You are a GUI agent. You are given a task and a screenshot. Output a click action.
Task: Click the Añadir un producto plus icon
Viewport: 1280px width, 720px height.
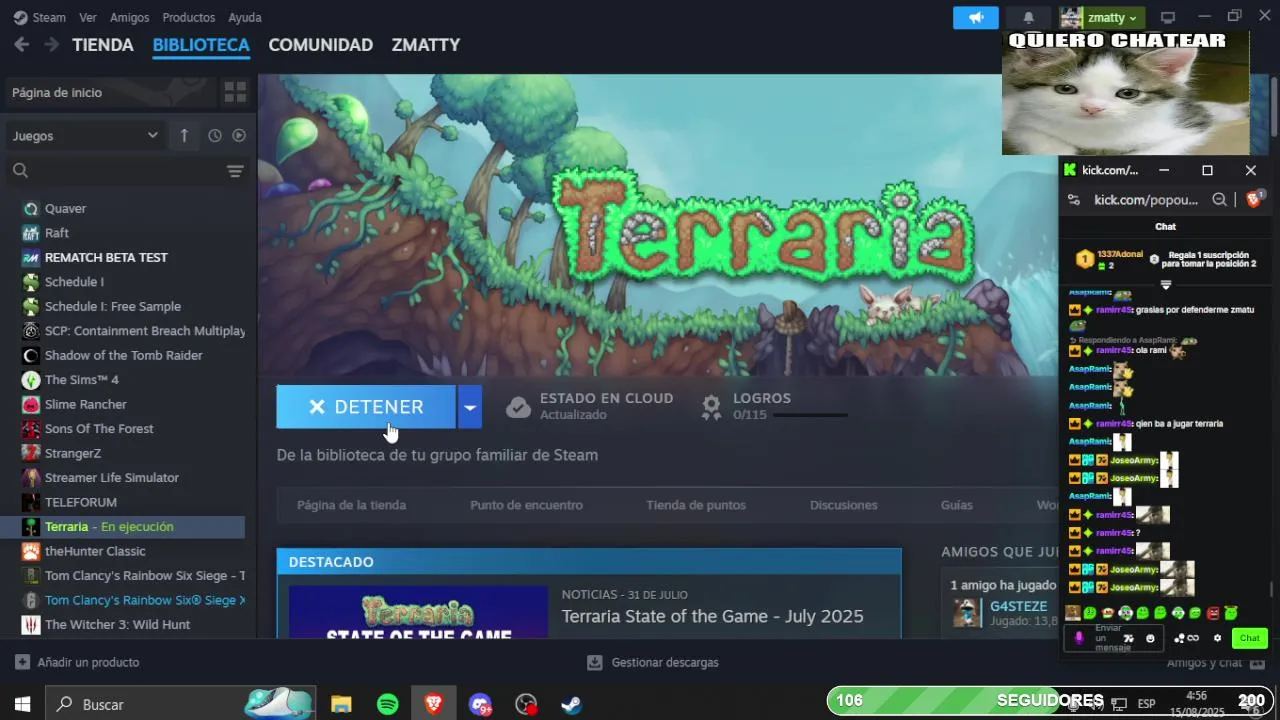click(22, 662)
